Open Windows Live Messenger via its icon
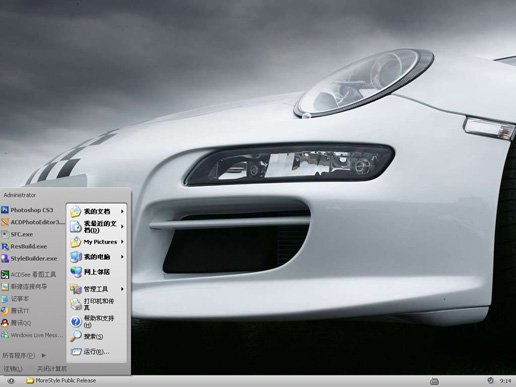Screen dimensions: 516x387 tap(5, 335)
